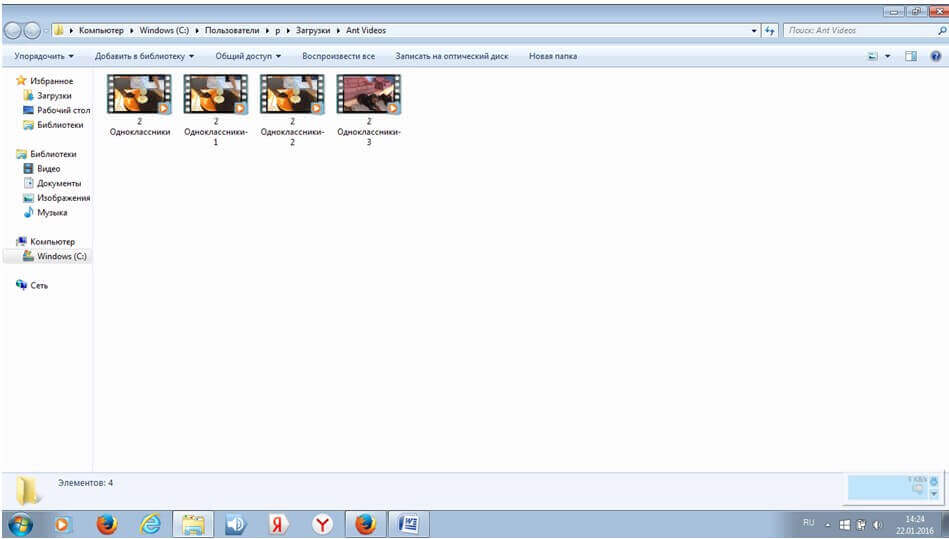Click Записать на оптический диск
Image resolution: width=949 pixels, height=539 pixels.
click(x=451, y=56)
